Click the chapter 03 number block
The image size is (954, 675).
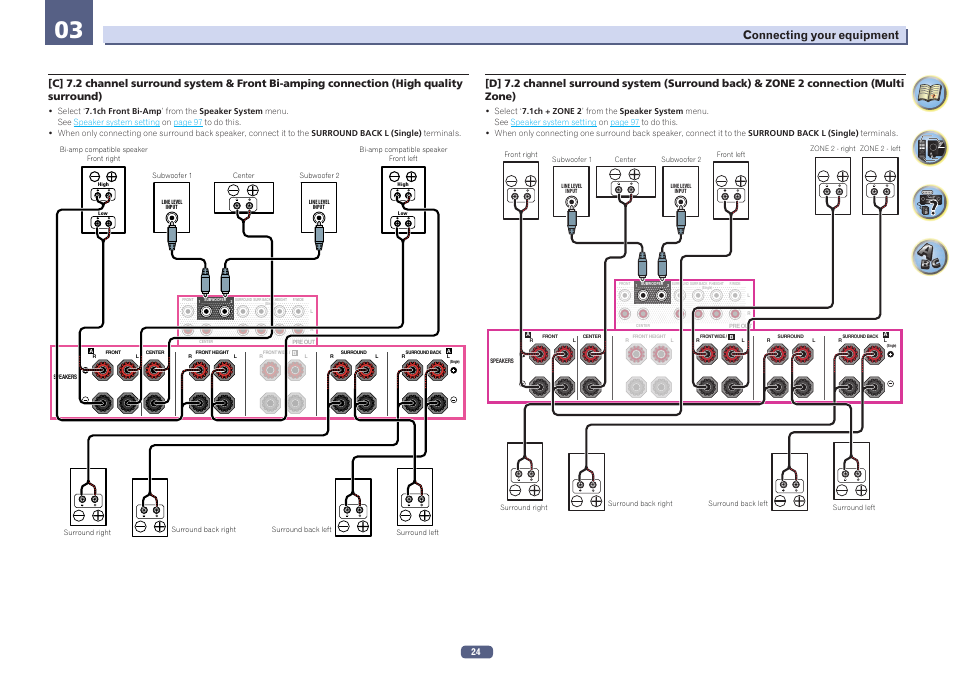point(69,23)
